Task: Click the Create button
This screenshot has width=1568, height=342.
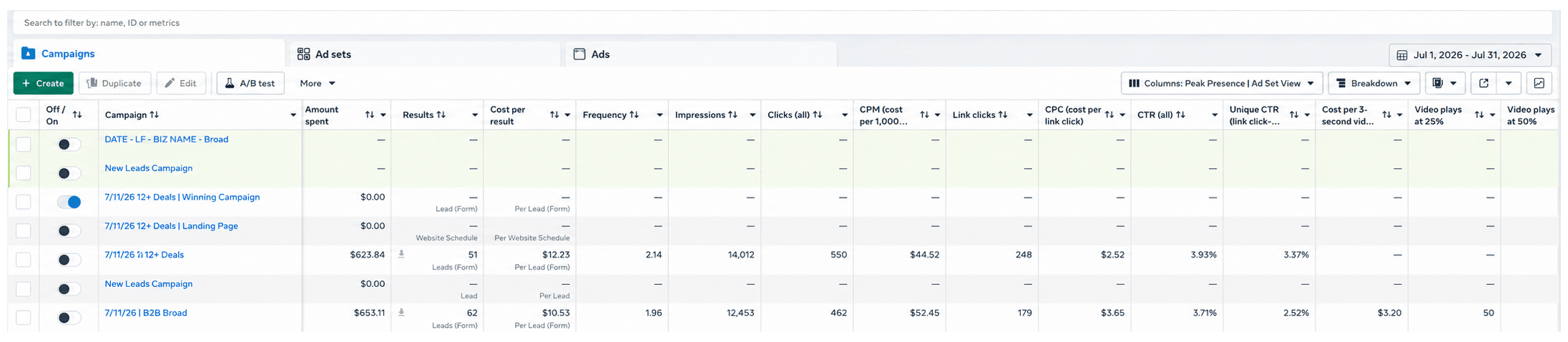Action: [x=44, y=84]
